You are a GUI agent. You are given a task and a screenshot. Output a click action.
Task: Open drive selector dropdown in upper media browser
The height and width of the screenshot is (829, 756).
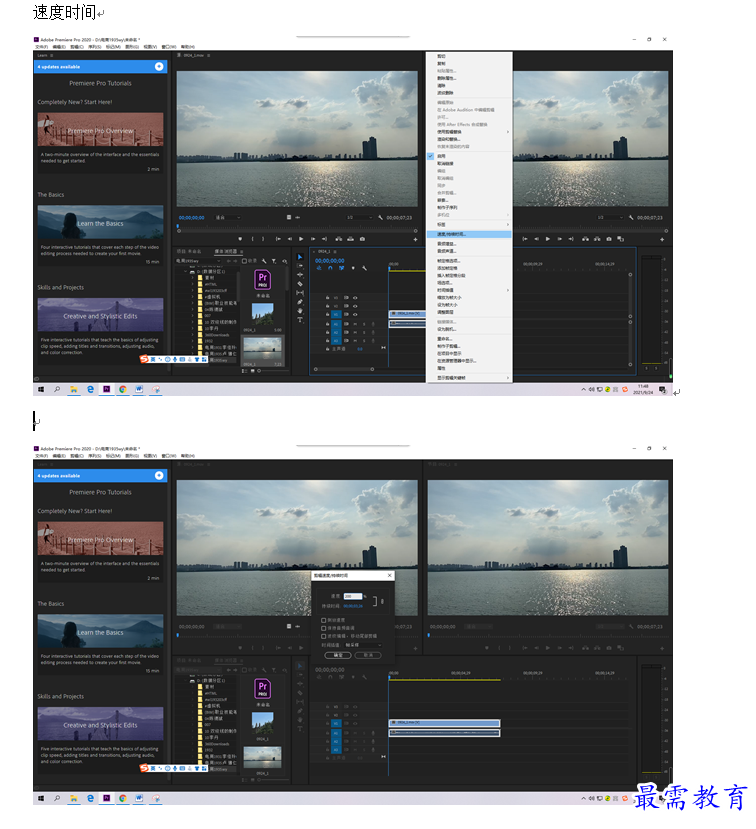tap(198, 261)
